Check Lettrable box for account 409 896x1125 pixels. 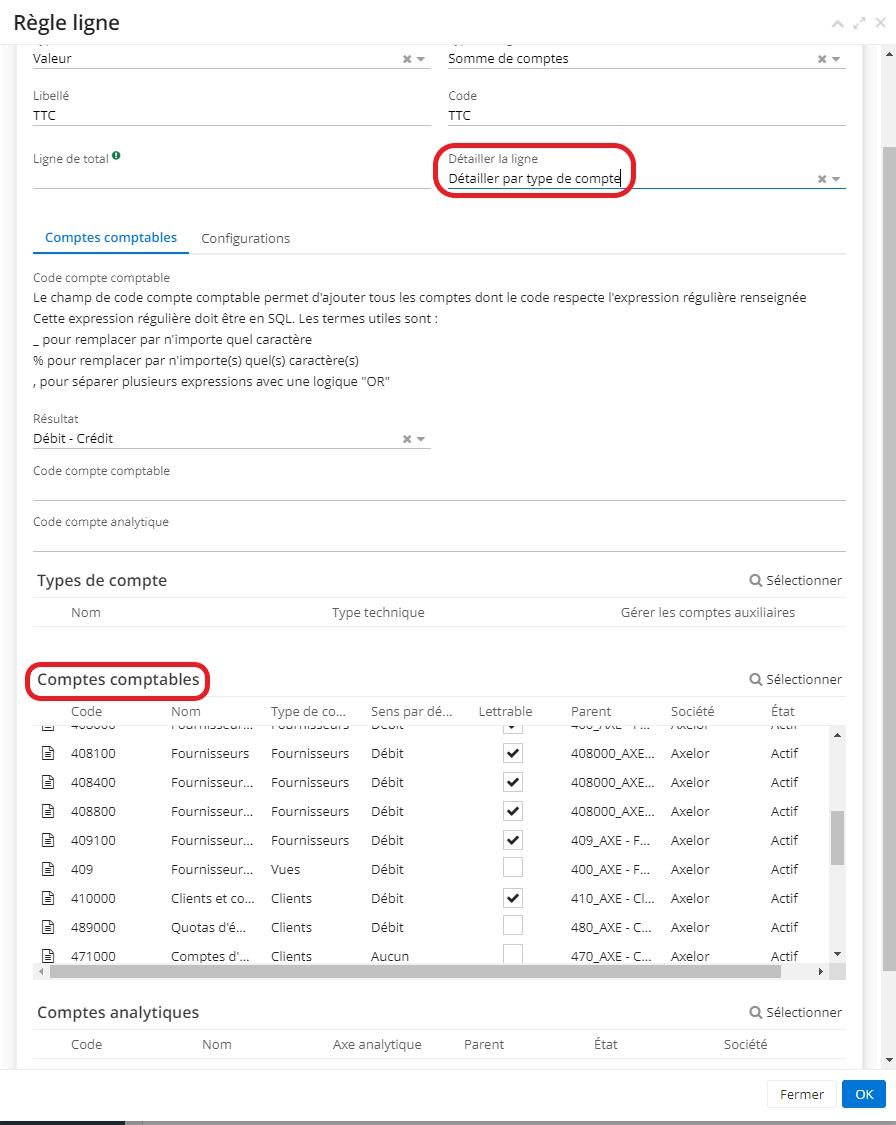click(513, 868)
